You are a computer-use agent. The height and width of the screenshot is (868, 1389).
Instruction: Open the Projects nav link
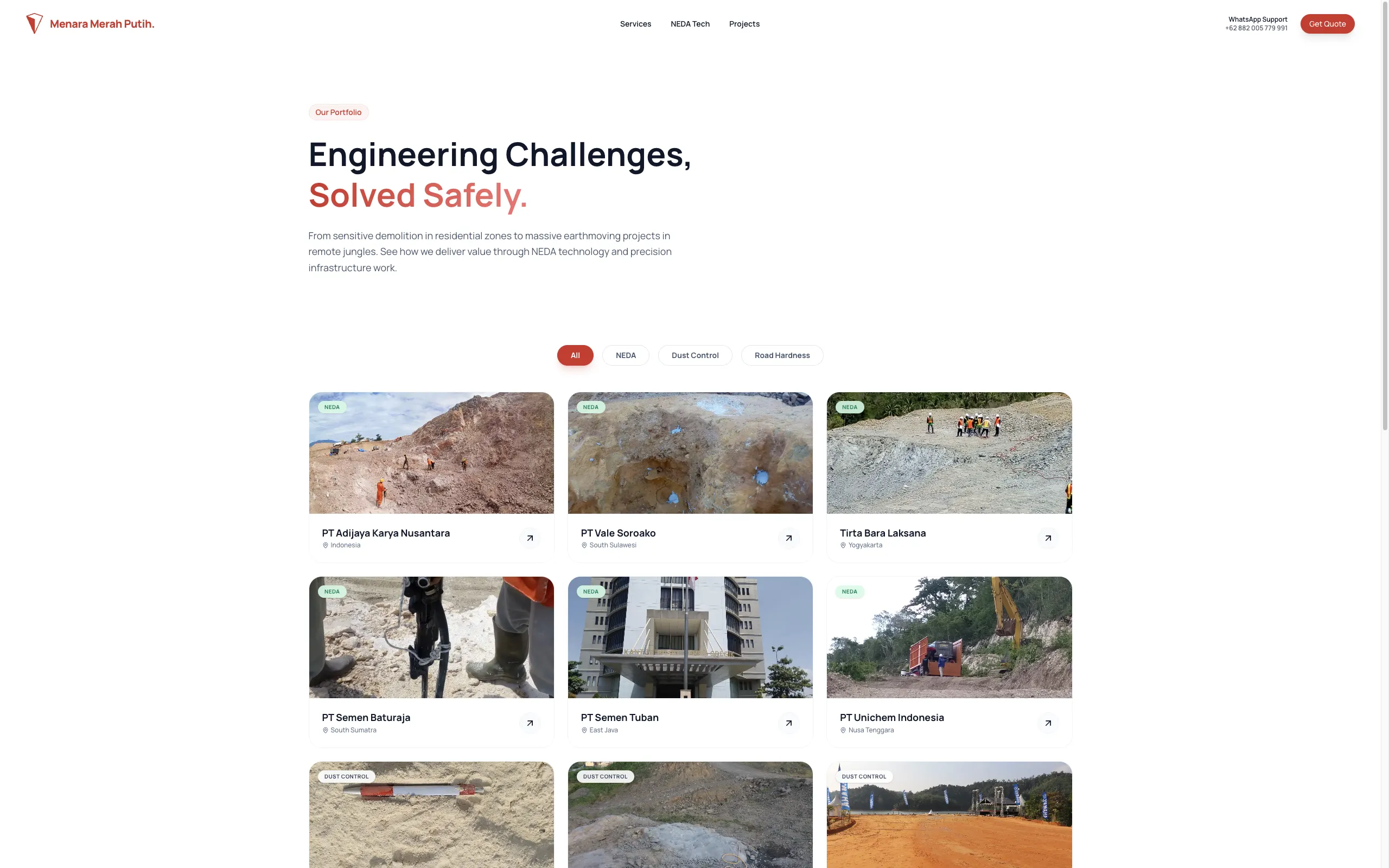coord(744,24)
